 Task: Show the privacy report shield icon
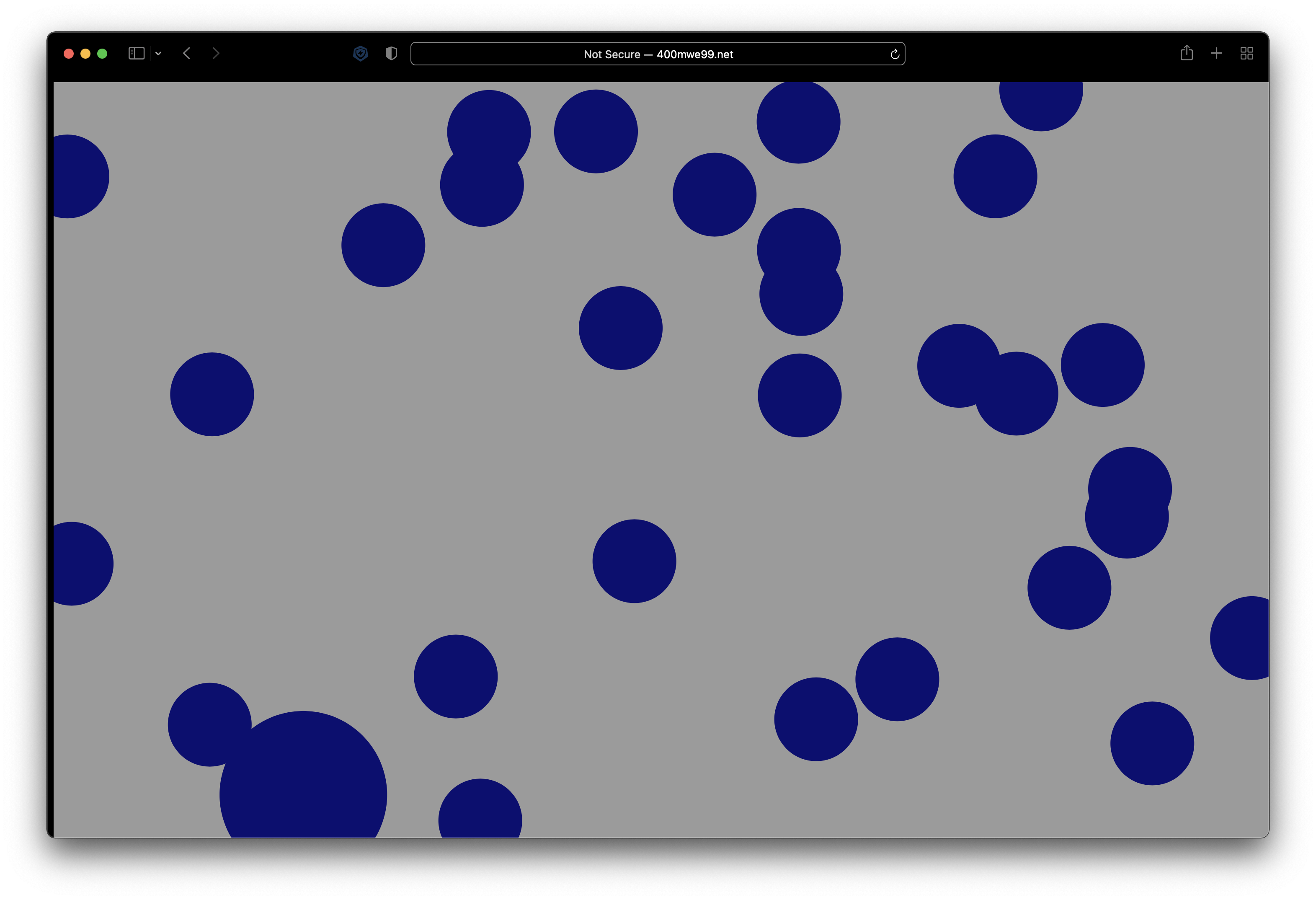click(x=391, y=53)
